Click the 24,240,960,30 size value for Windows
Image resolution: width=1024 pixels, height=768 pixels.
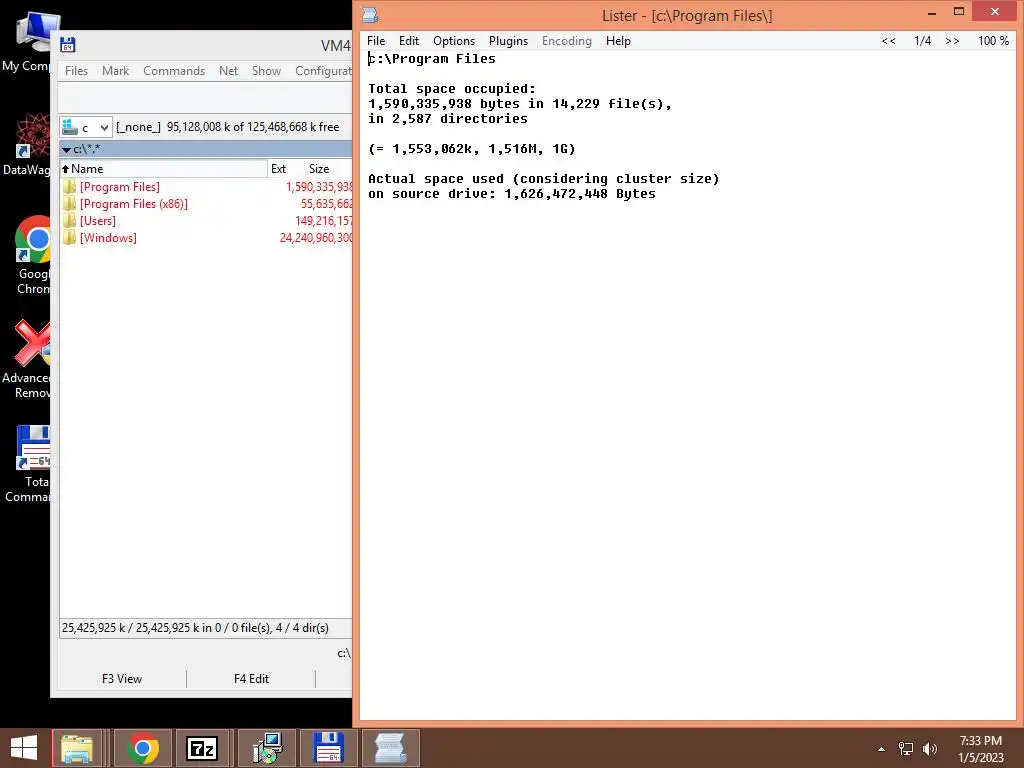coord(316,238)
